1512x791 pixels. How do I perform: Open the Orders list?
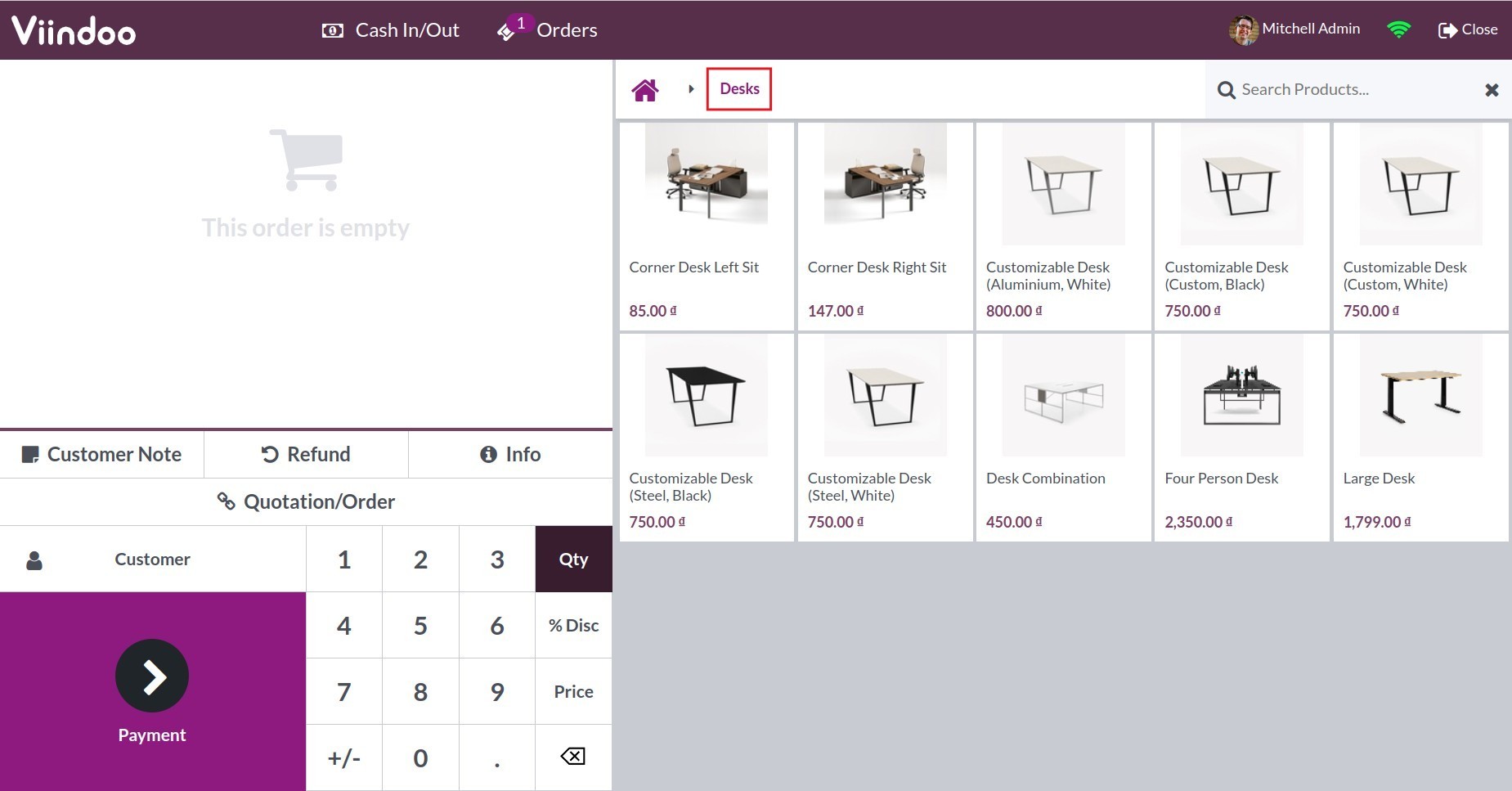pyautogui.click(x=547, y=30)
